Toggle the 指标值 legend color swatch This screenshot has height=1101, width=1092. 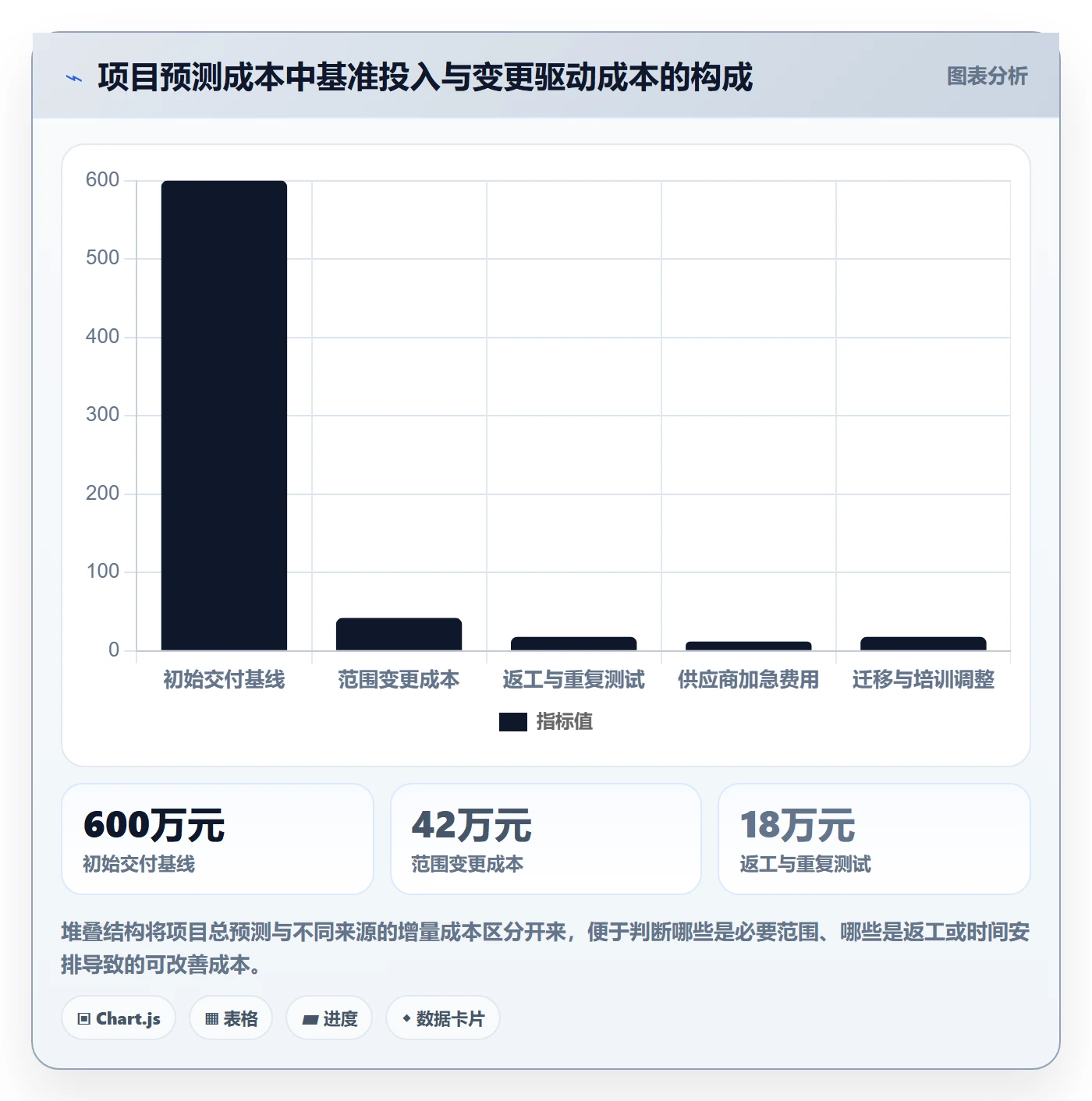[512, 722]
